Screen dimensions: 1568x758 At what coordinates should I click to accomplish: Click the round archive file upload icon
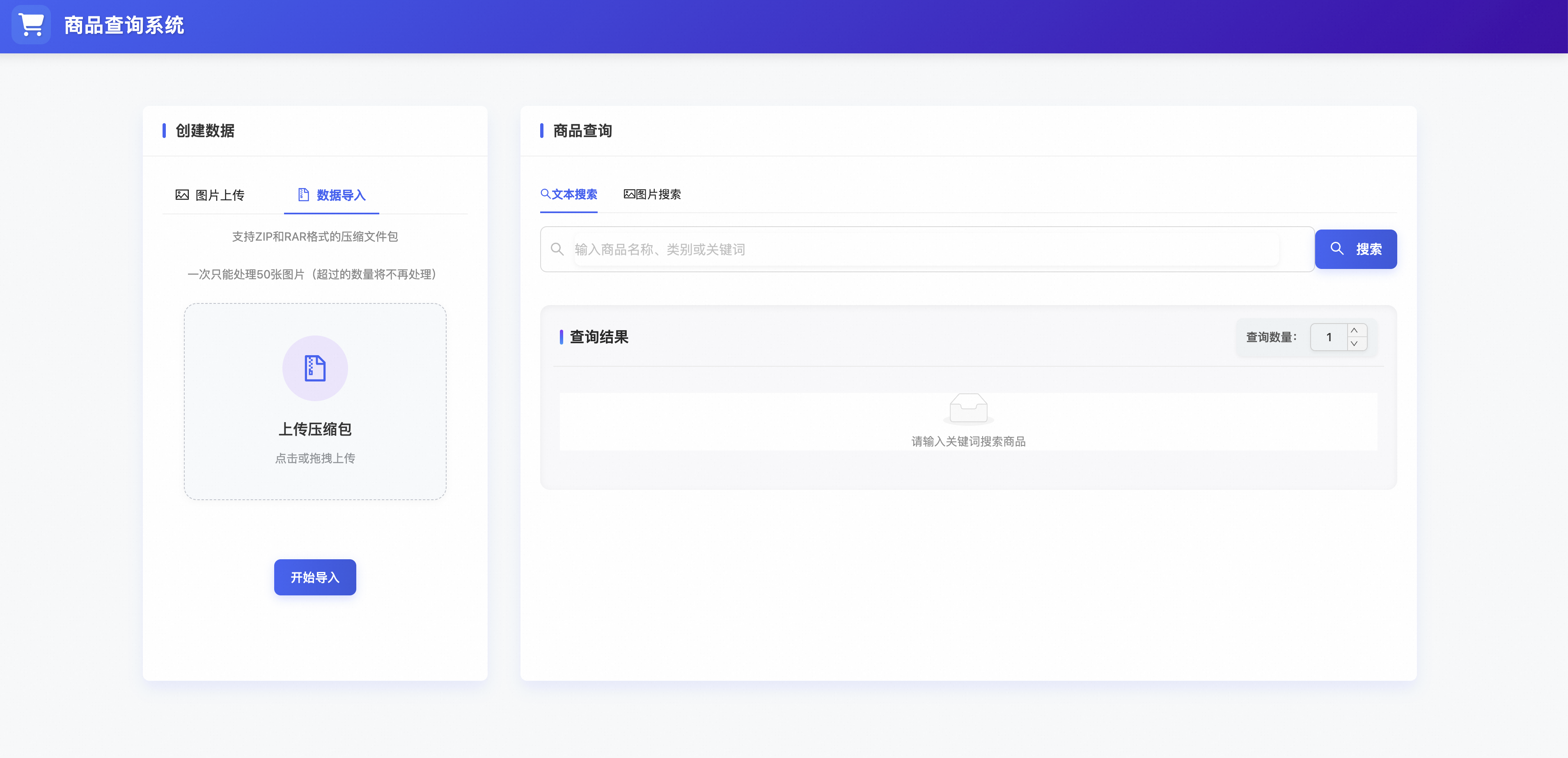point(315,368)
